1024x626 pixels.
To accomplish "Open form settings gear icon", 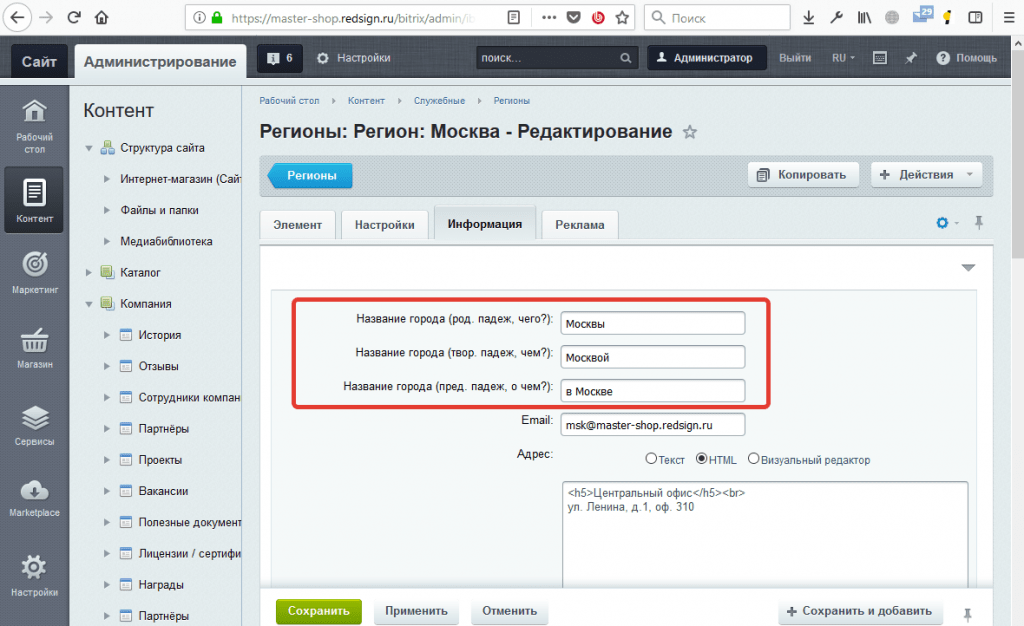I will tap(941, 223).
